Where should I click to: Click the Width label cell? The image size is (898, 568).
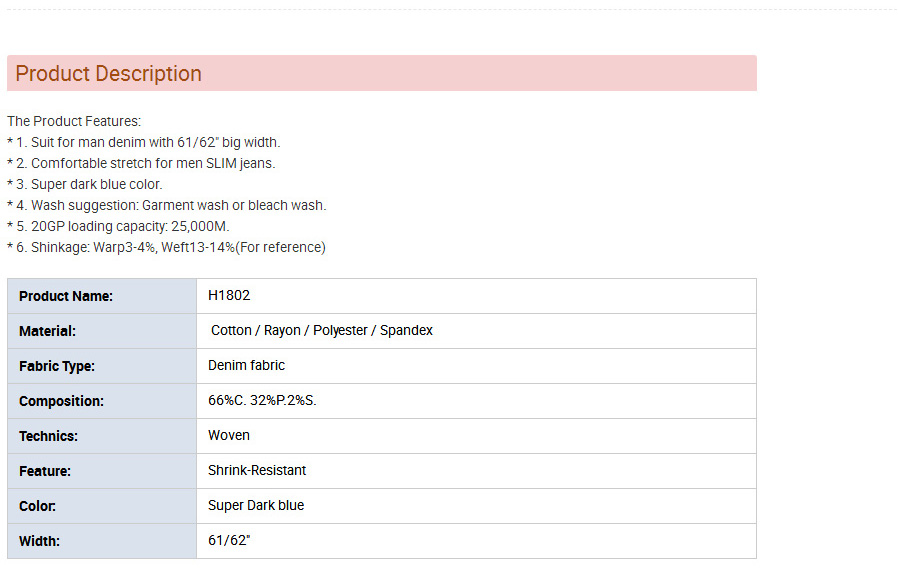tap(102, 541)
